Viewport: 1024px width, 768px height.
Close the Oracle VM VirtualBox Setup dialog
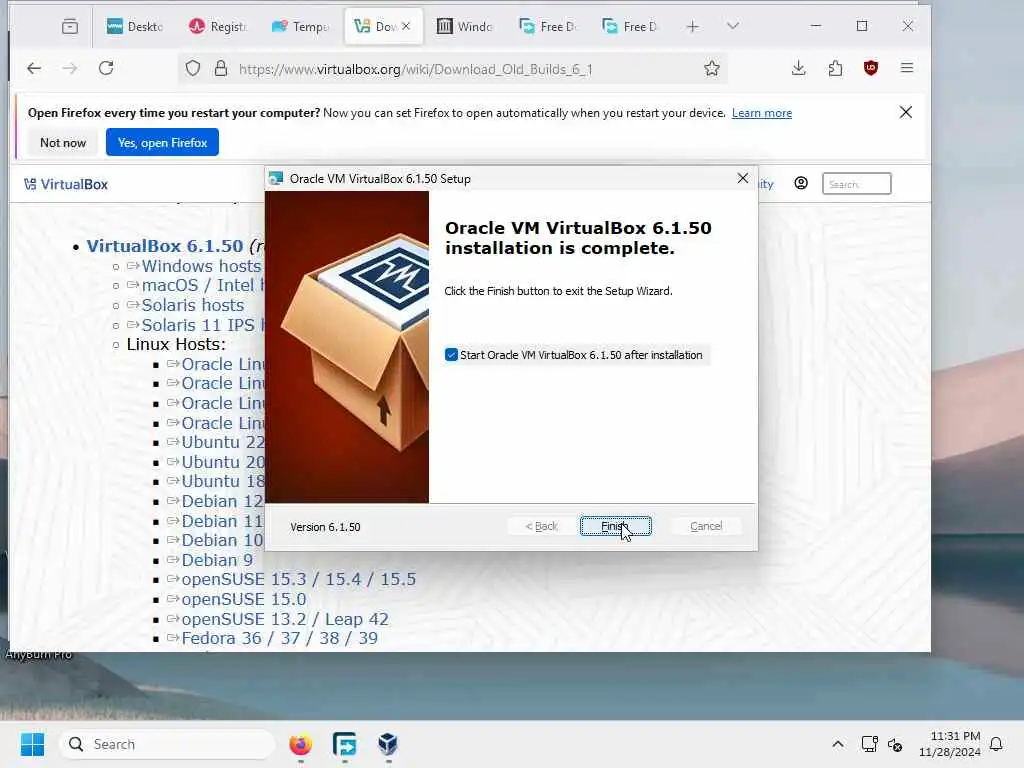pyautogui.click(x=743, y=178)
